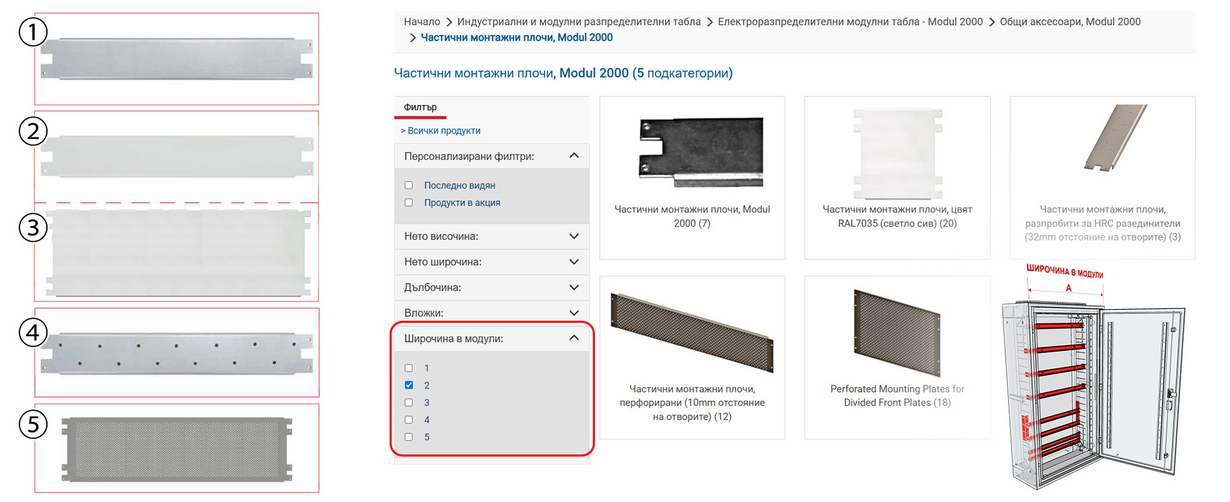Open Електроразпределителни модулни табла - Modul 2000 breadcrumb
1230x502 pixels.
coord(850,21)
